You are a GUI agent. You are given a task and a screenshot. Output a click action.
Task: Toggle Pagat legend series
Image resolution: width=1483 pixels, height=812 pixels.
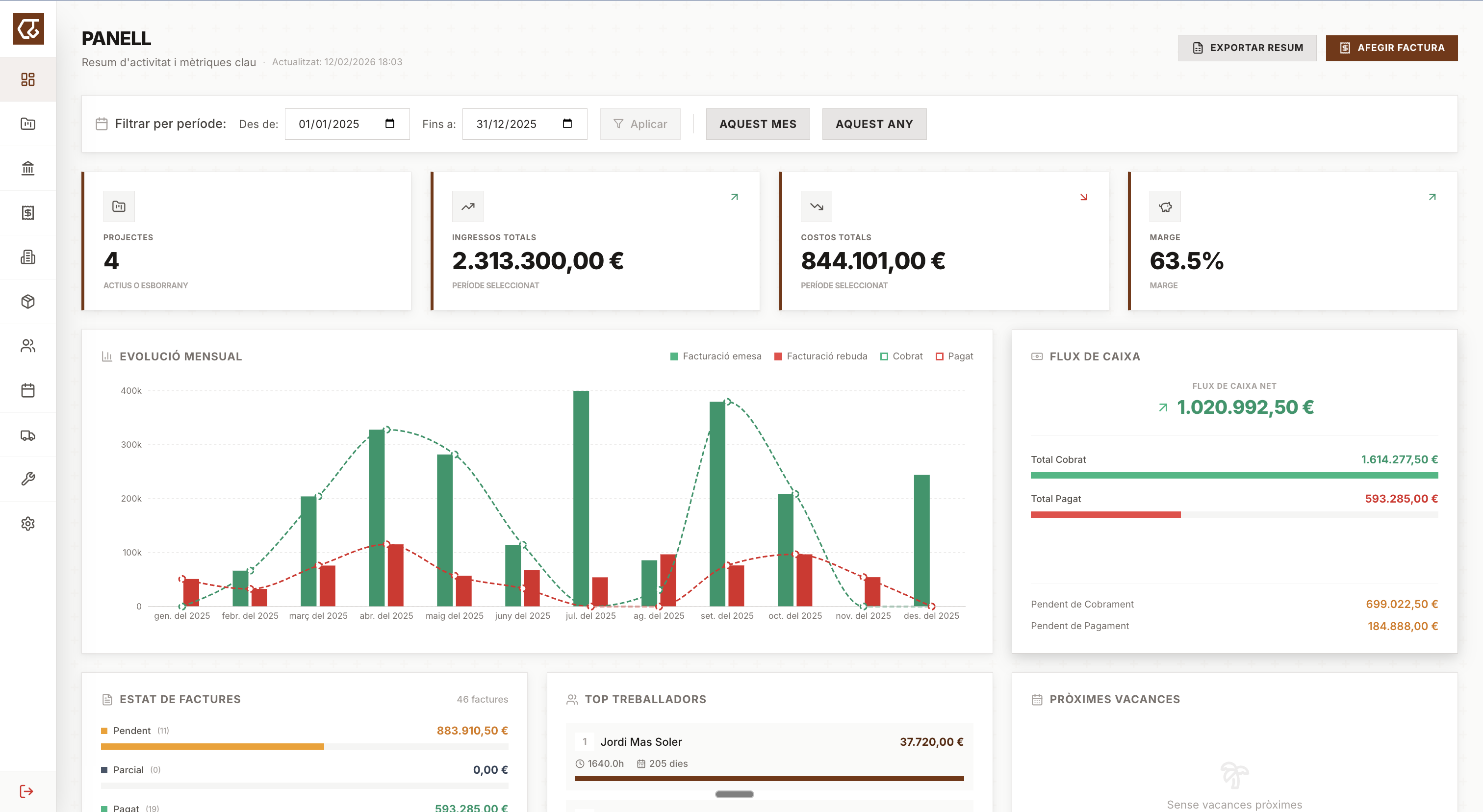coord(954,356)
